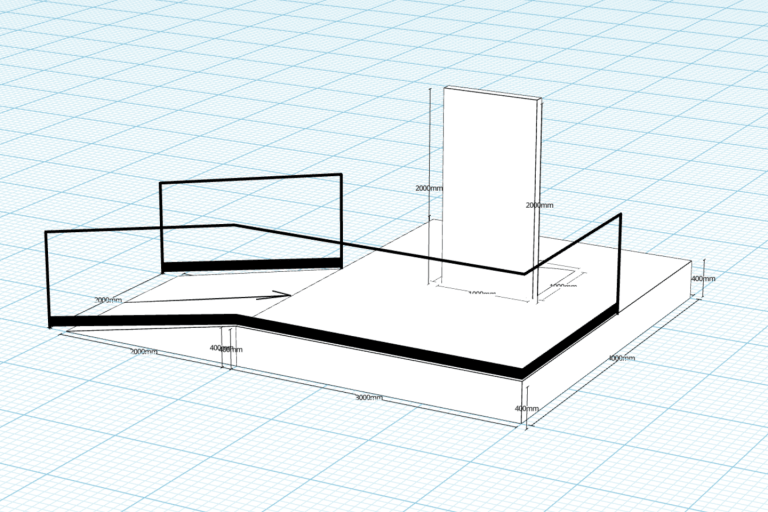
Task: Click the 400mm label at platform's front corner
Action: coord(527,408)
